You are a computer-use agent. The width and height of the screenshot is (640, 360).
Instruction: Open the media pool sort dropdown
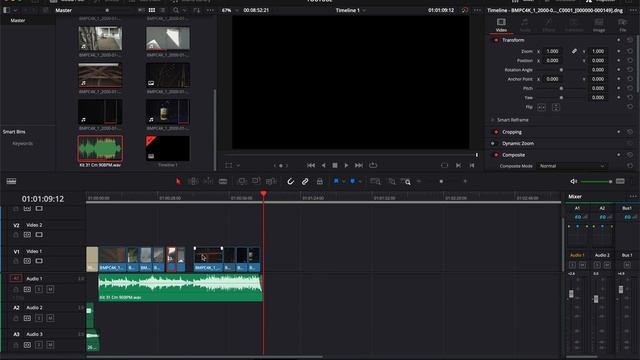point(197,10)
